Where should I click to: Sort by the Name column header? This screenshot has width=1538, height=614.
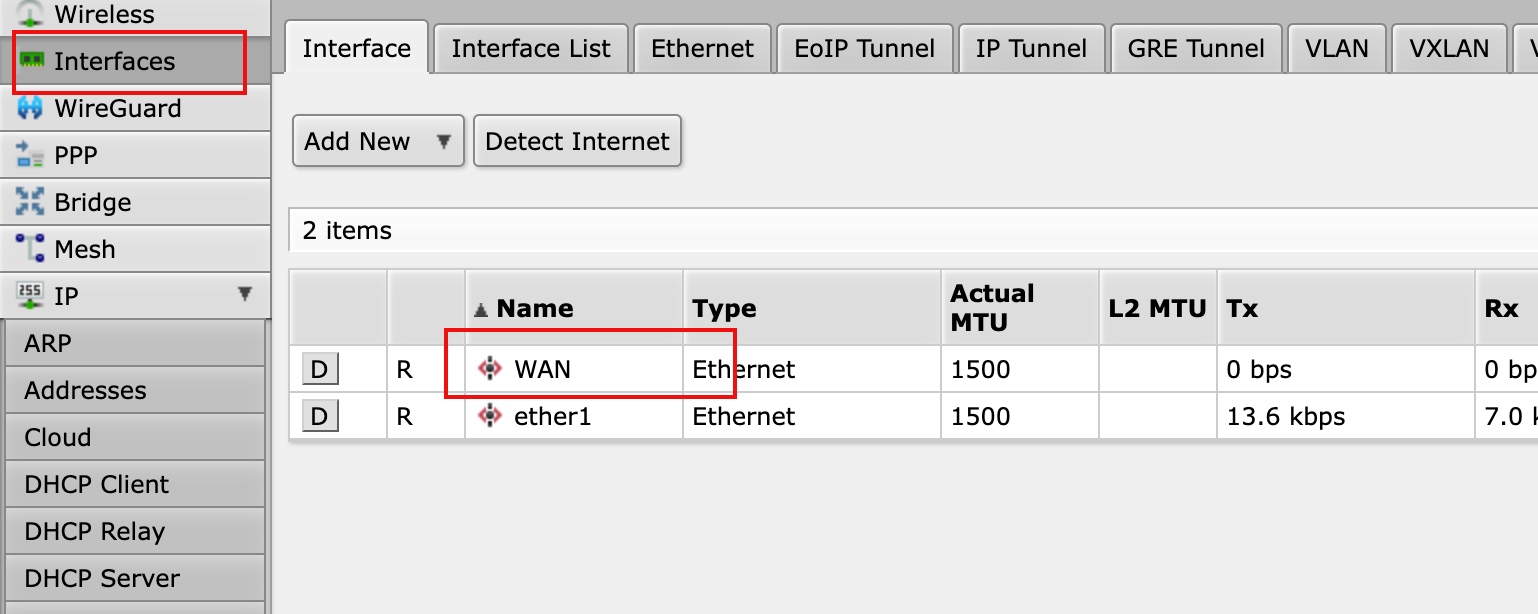[534, 308]
